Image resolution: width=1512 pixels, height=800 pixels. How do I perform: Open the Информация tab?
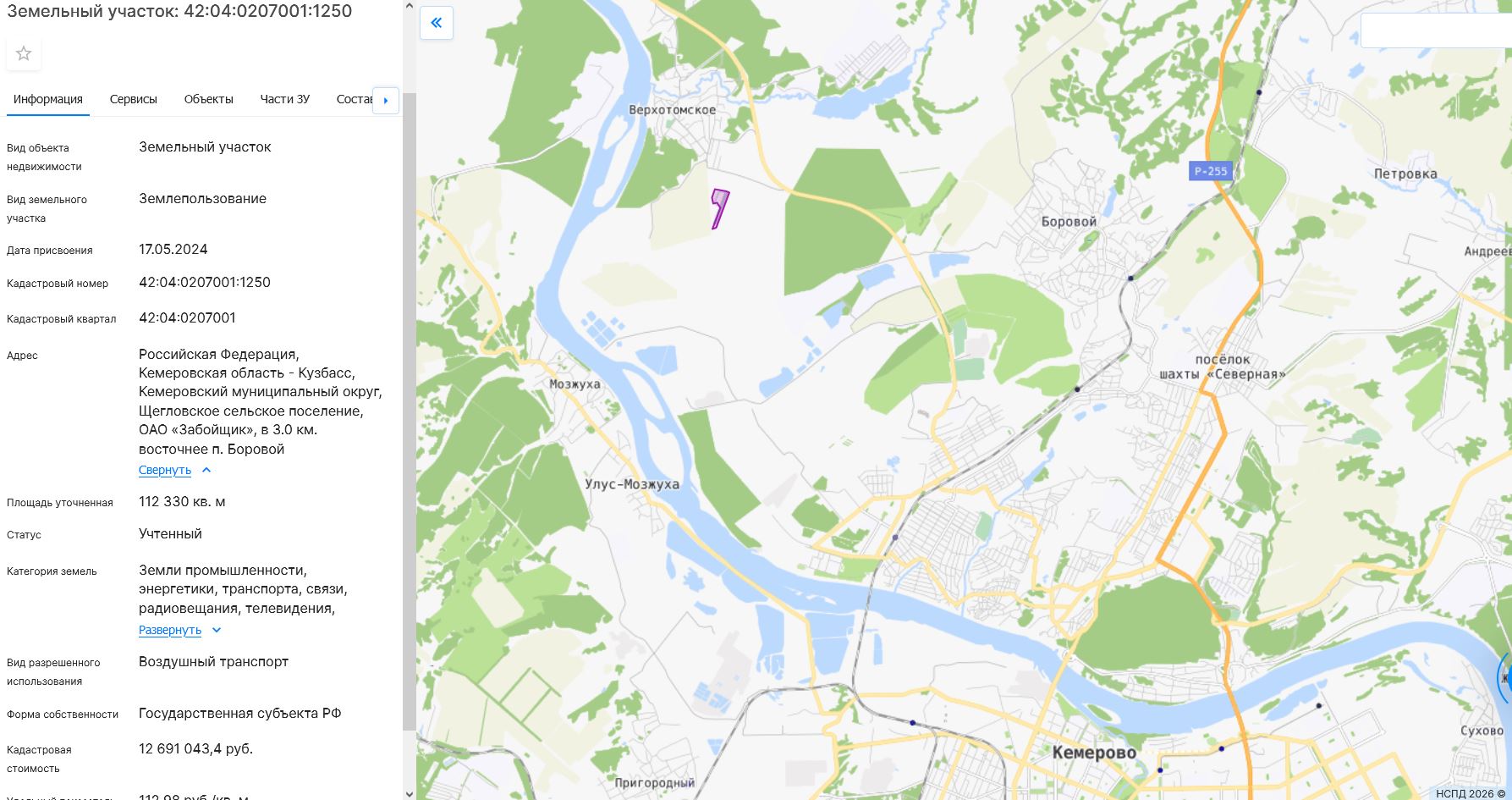[x=48, y=99]
